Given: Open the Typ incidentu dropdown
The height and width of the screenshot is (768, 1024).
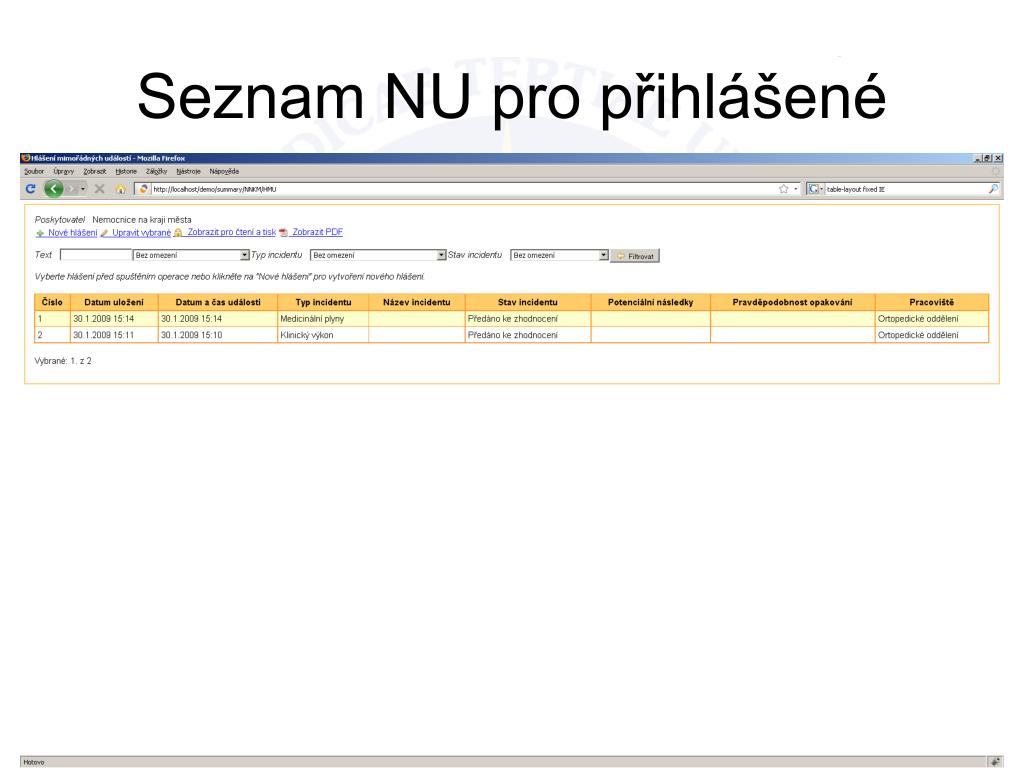Looking at the screenshot, I should 378,255.
